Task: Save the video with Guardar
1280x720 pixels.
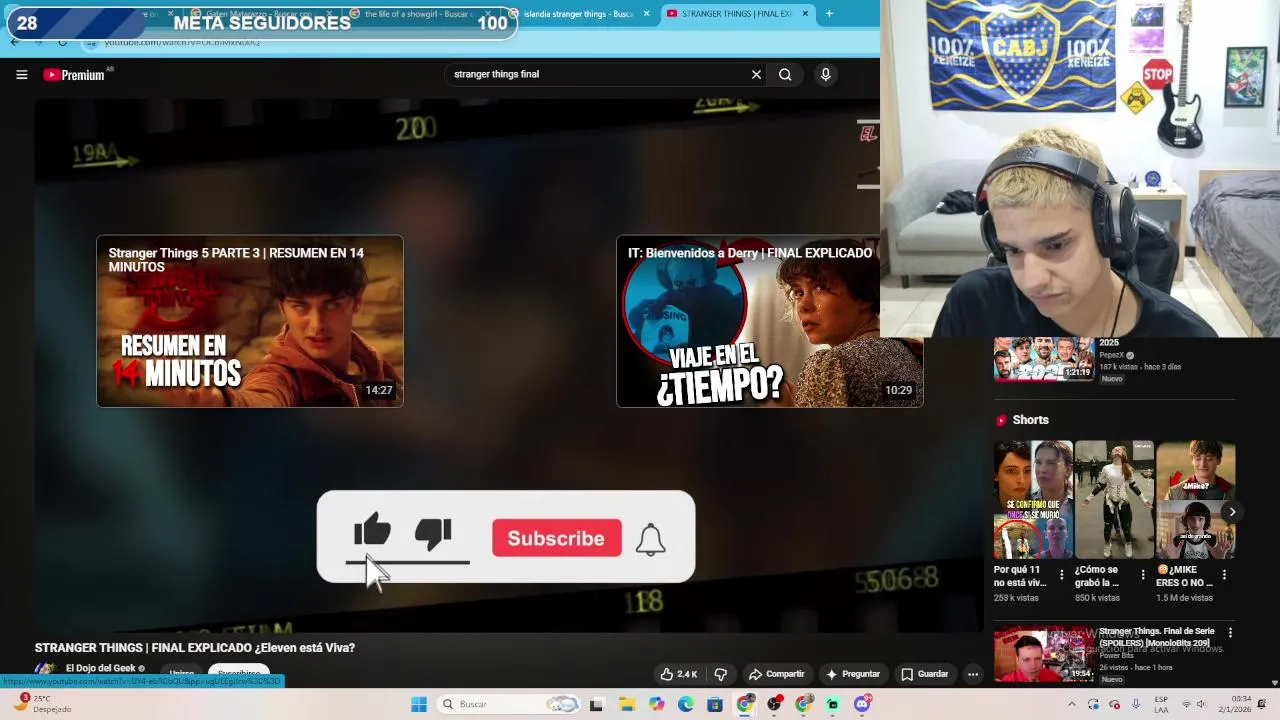Action: pyautogui.click(x=924, y=674)
